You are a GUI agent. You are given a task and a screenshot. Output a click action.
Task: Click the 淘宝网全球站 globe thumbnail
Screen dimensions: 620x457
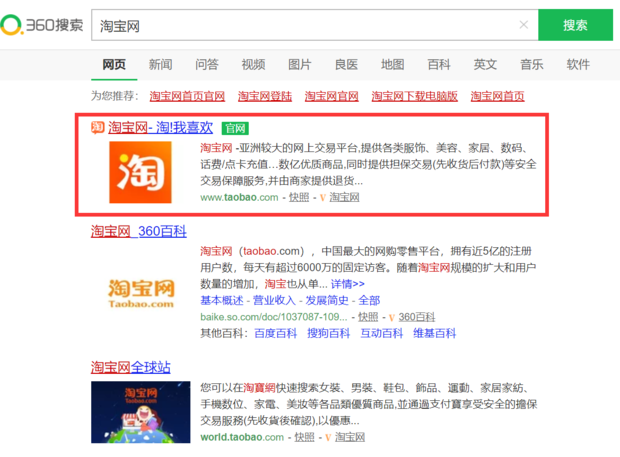click(140, 412)
